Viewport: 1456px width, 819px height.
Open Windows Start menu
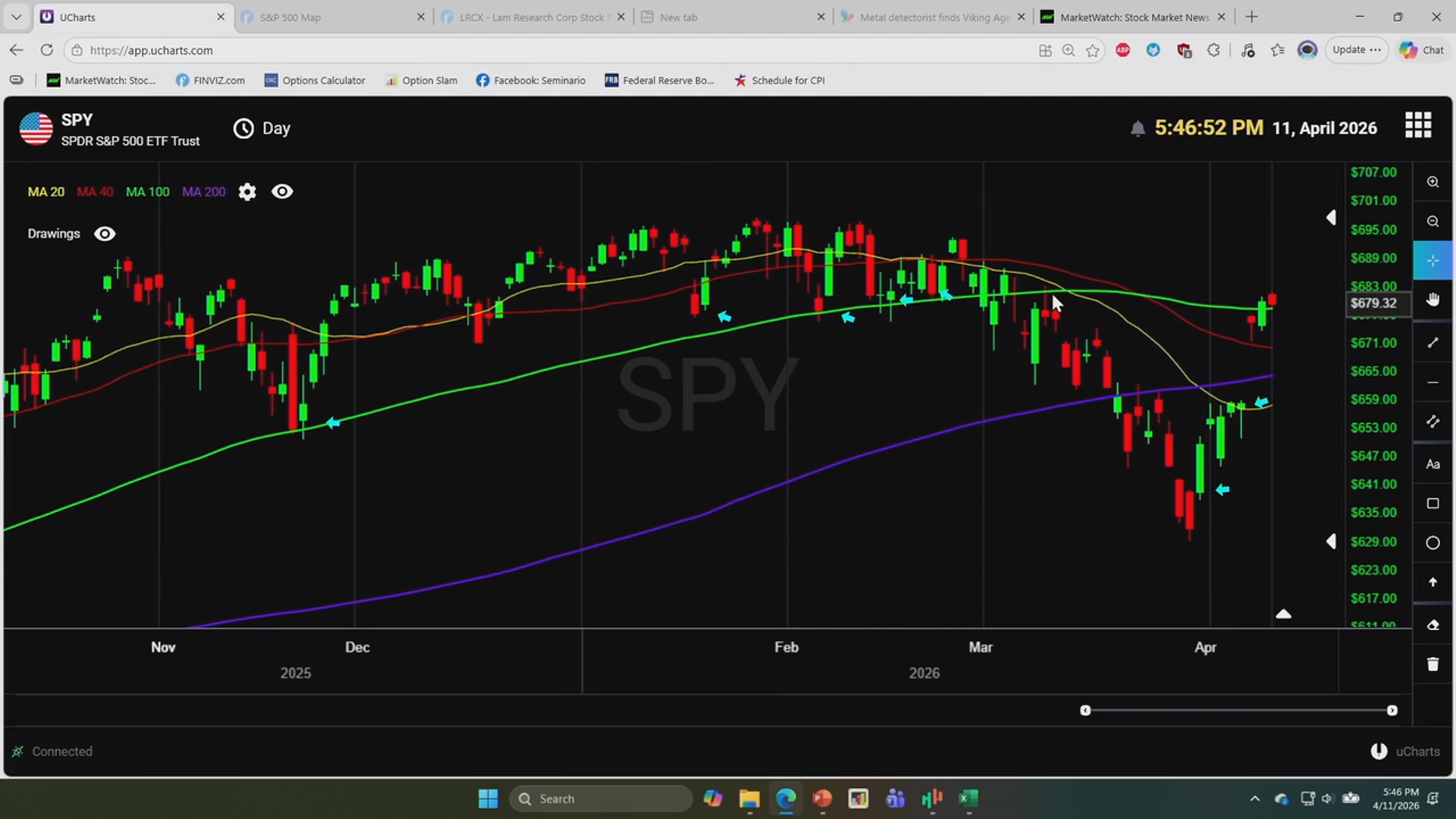(488, 799)
